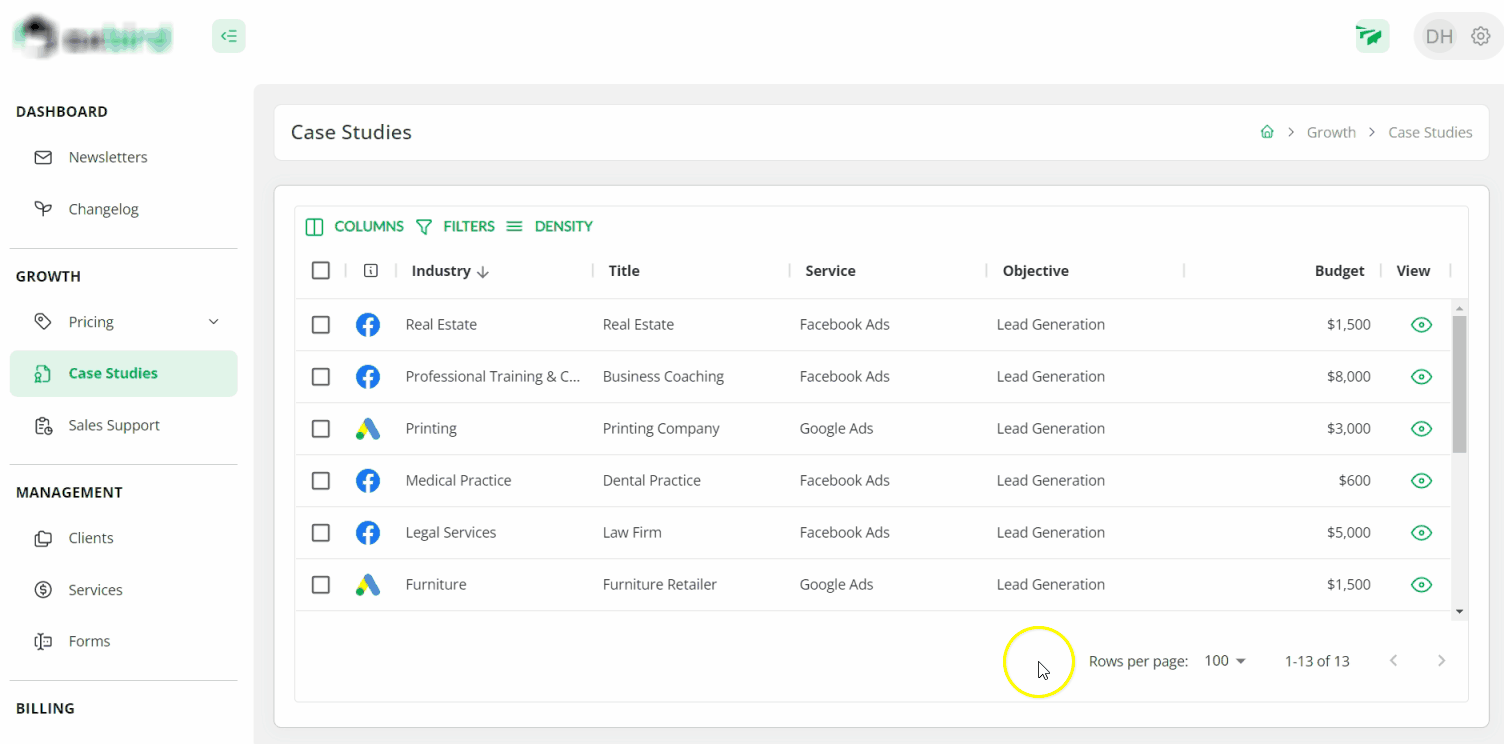View the Real Estate case study eye icon
The height and width of the screenshot is (744, 1504).
(1421, 325)
